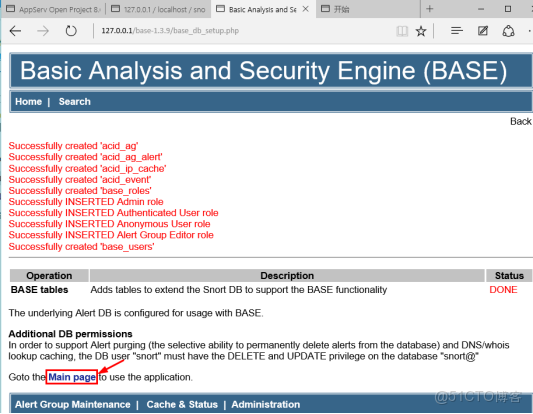Viewport: 533px width, 414px height.
Task: Click "Successfully INSERTED Alert Group Editor role" line
Action: pyautogui.click(x=111, y=235)
